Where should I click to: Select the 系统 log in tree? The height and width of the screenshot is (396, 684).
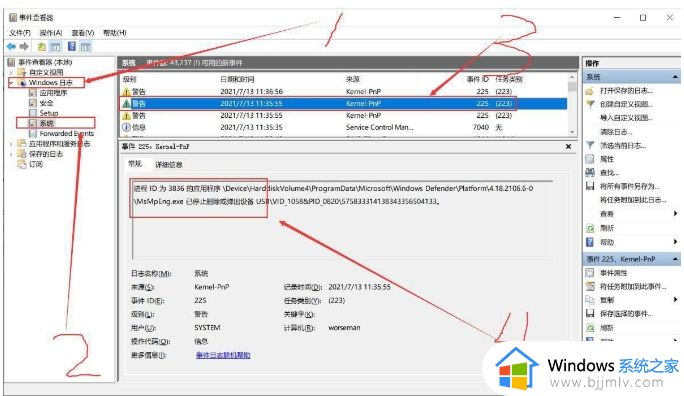point(46,123)
